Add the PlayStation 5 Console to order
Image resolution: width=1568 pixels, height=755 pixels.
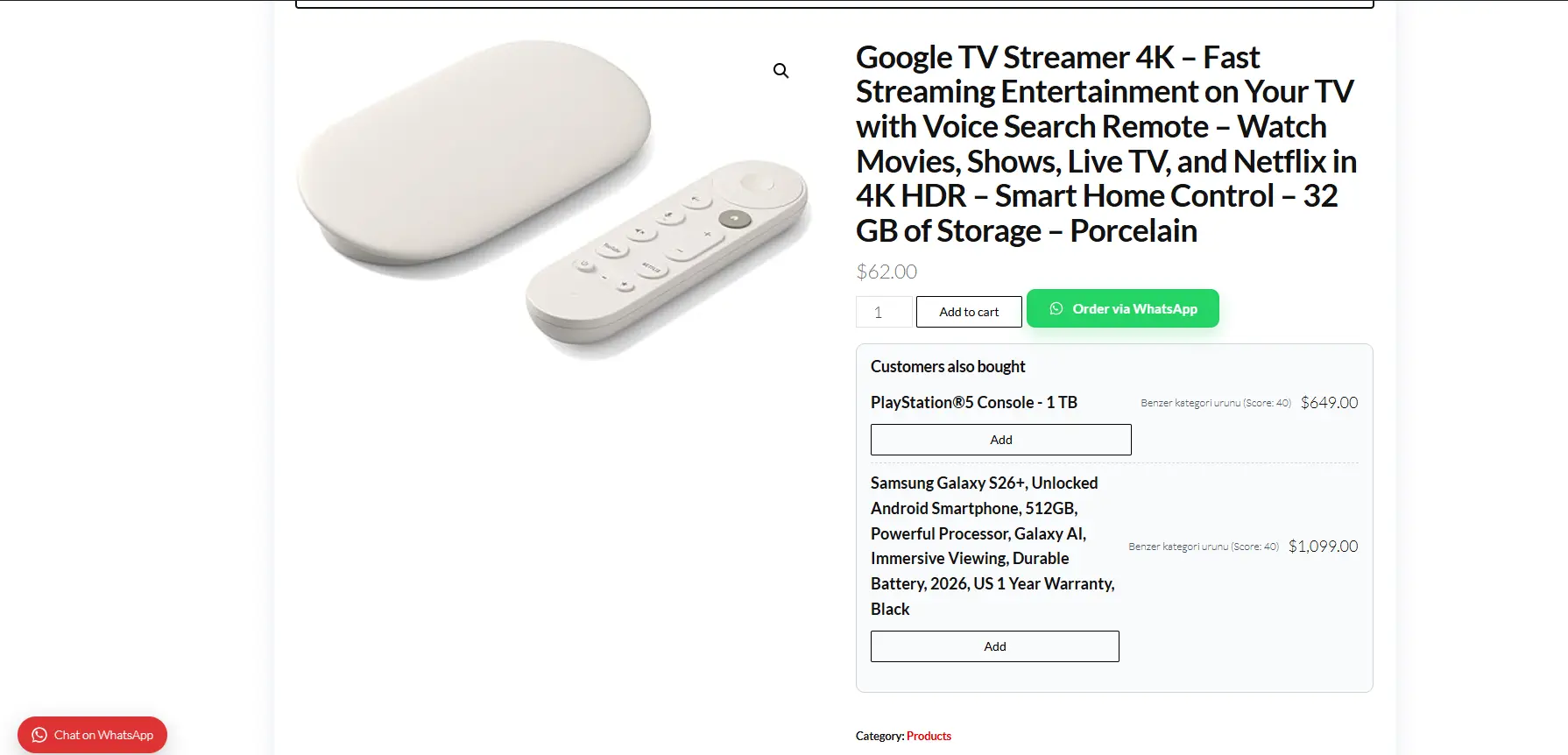click(x=1001, y=440)
